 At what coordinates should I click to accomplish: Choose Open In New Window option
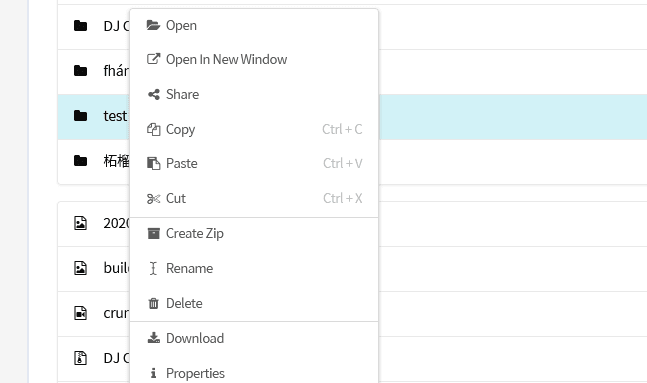pos(254,59)
